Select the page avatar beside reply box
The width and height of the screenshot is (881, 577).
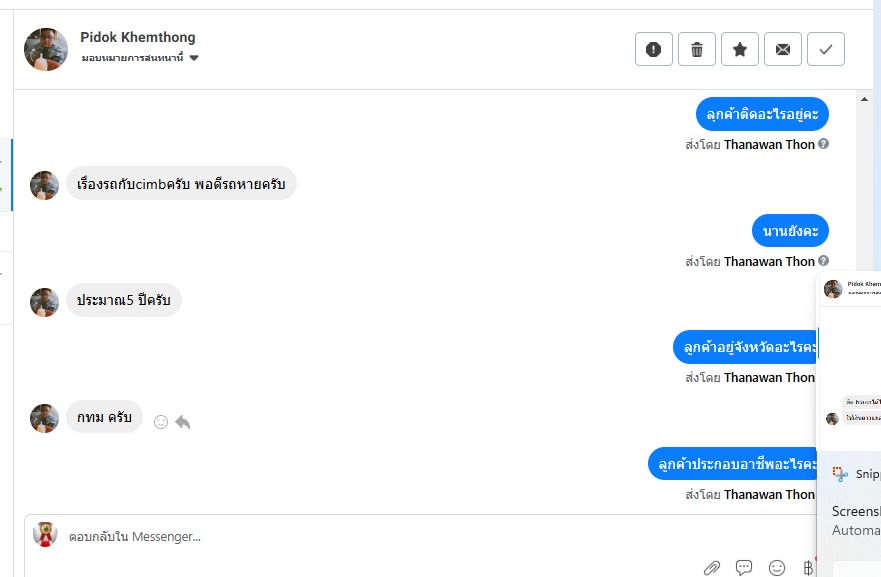click(x=45, y=535)
